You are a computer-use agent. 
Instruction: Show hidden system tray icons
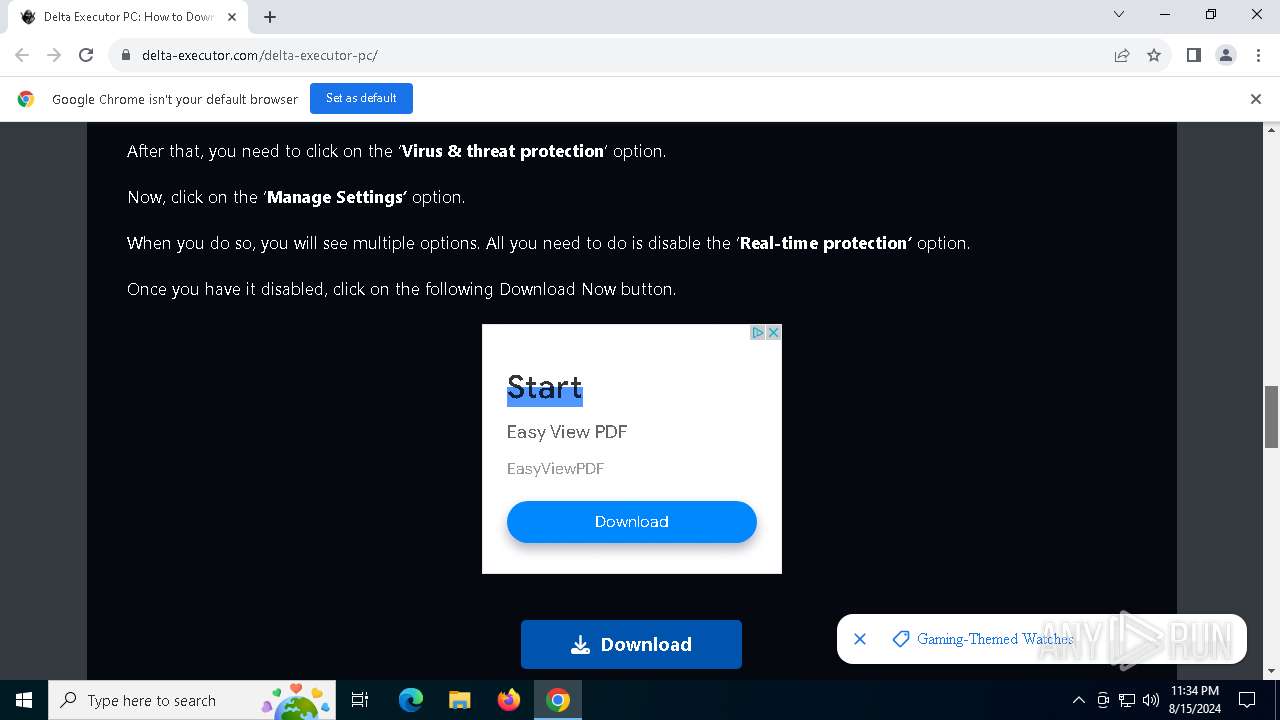pos(1078,700)
